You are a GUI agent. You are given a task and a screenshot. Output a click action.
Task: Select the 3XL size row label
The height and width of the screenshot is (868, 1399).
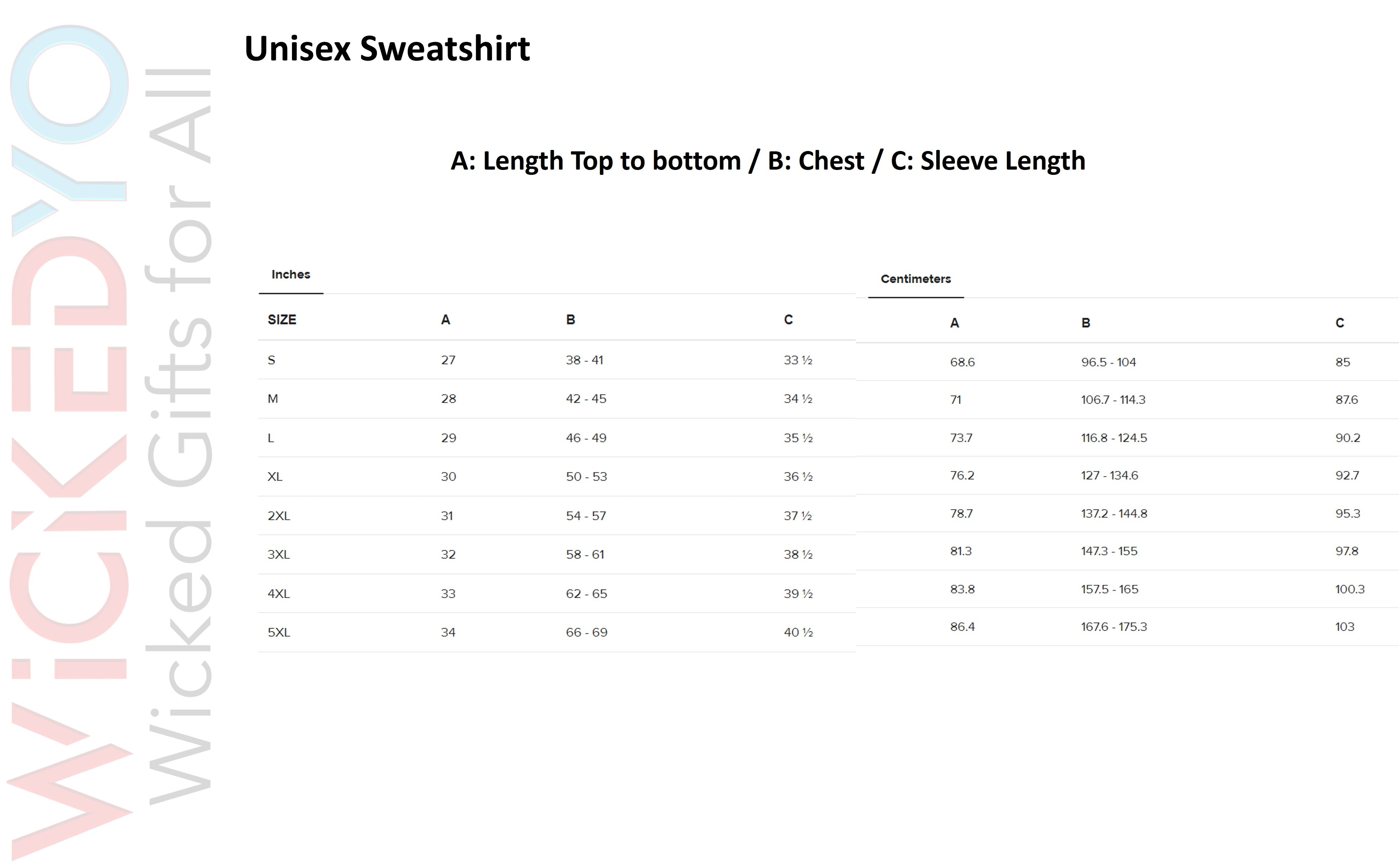279,554
